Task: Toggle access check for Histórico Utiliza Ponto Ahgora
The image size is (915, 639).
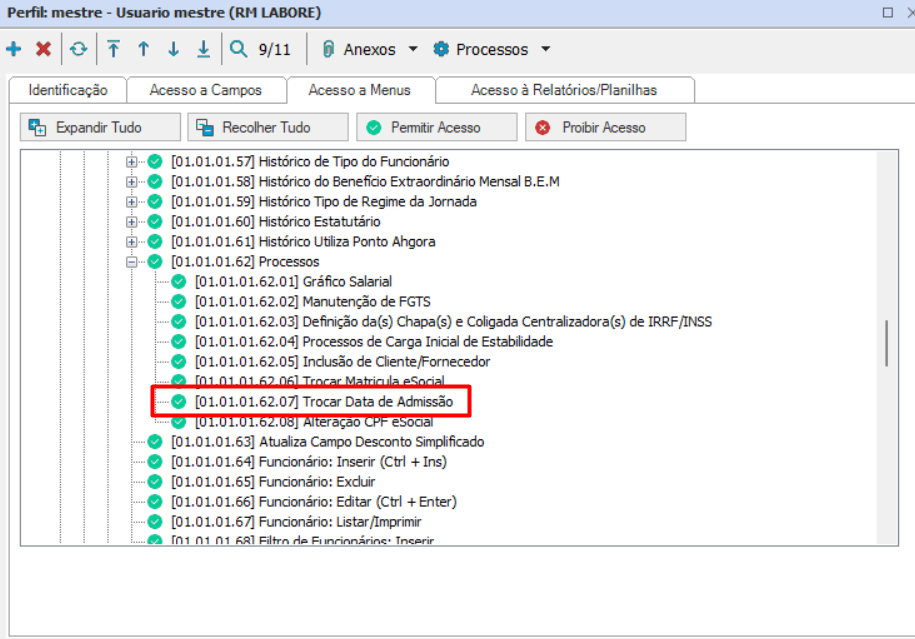Action: [155, 242]
